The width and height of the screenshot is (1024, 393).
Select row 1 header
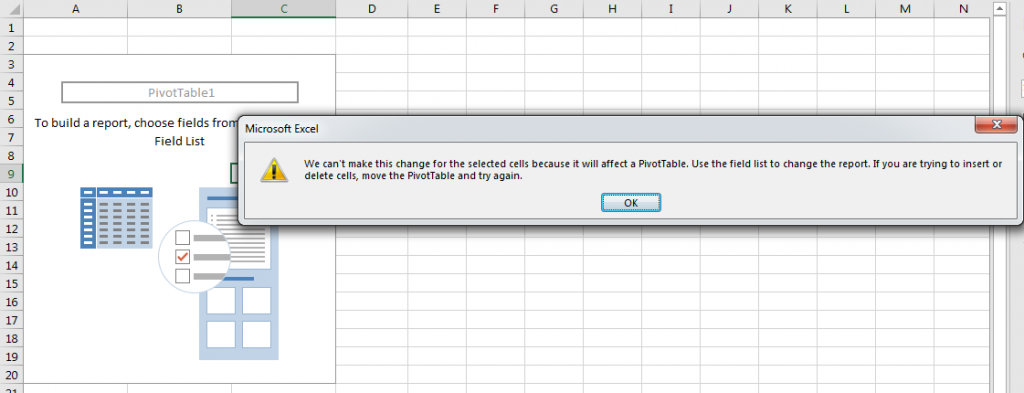tap(11, 27)
